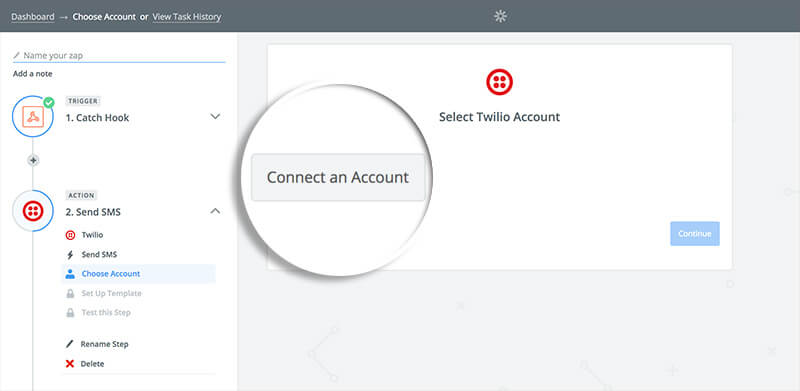Click the red X icon beside Delete

pos(70,364)
